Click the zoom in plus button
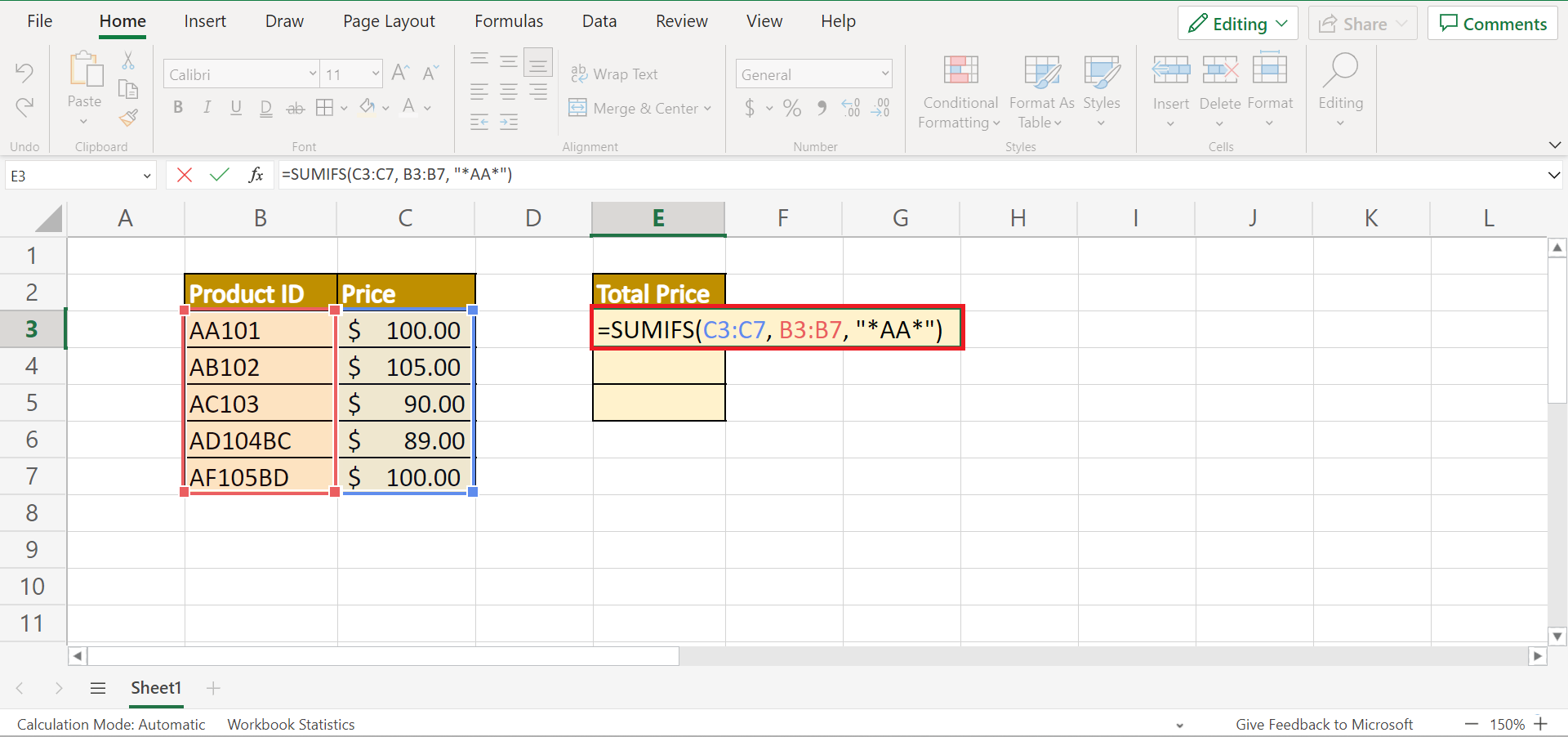 coord(1540,724)
